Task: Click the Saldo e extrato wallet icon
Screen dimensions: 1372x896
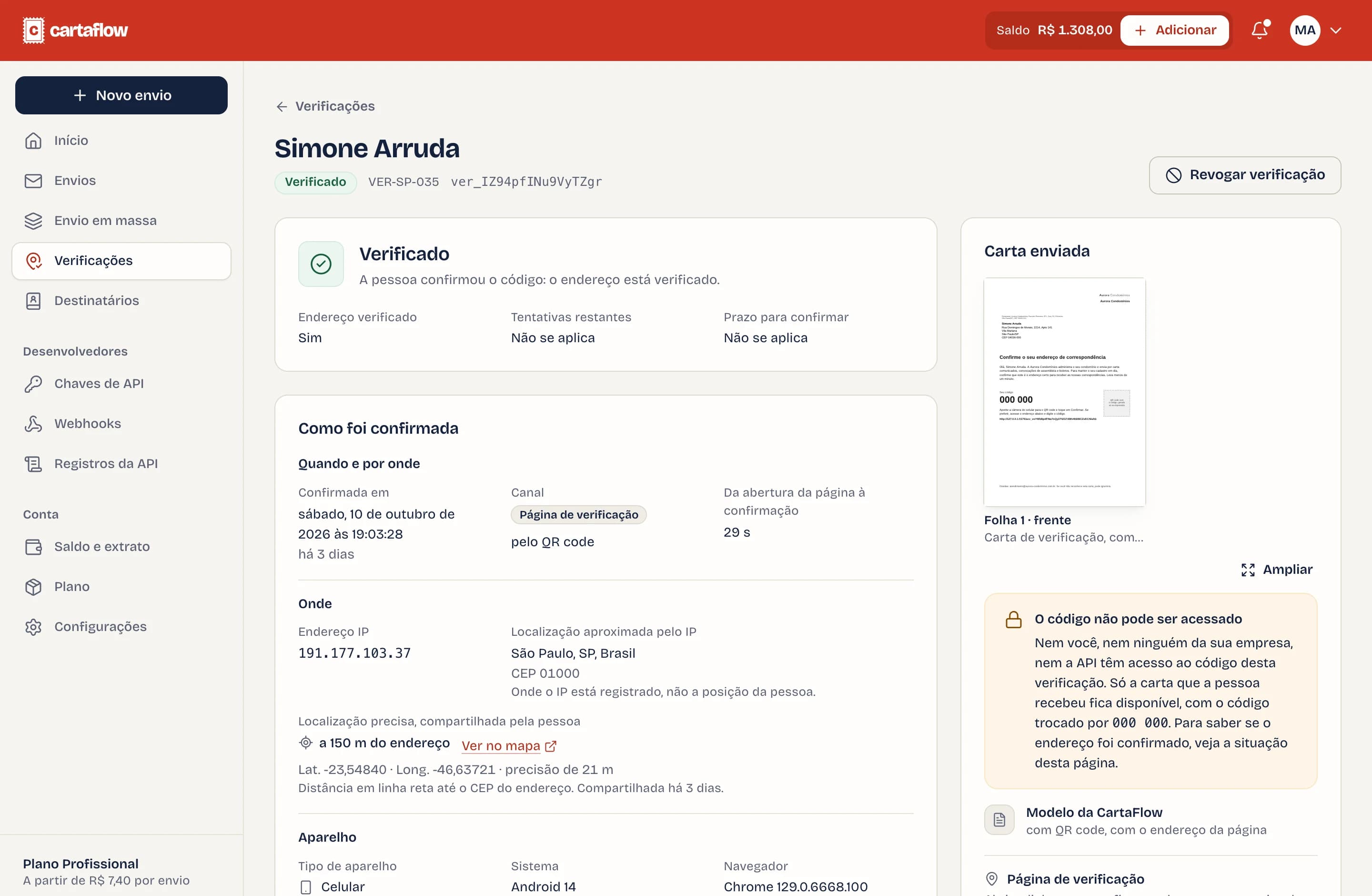Action: [x=33, y=547]
